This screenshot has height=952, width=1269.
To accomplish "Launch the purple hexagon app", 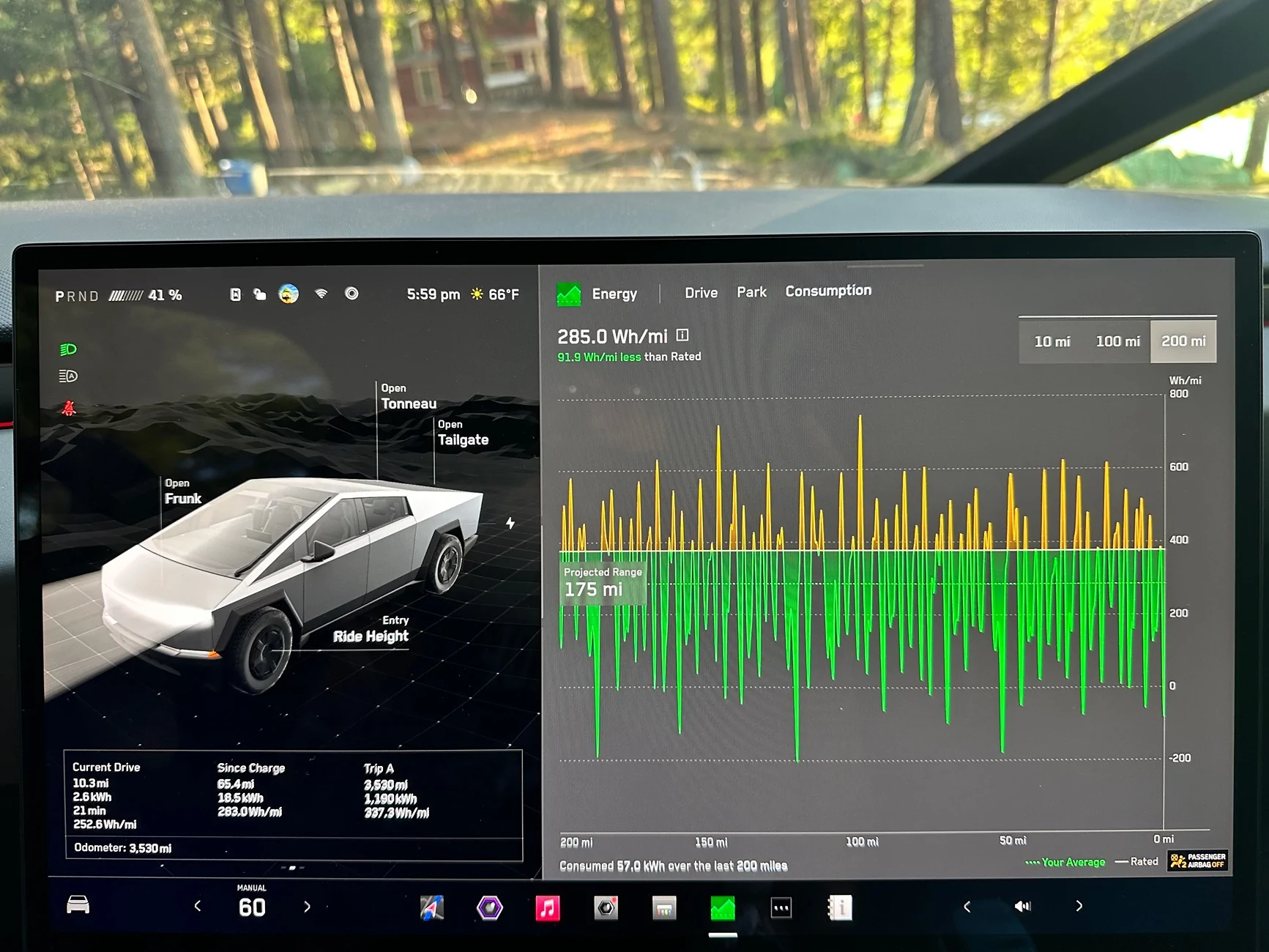I will click(x=490, y=908).
